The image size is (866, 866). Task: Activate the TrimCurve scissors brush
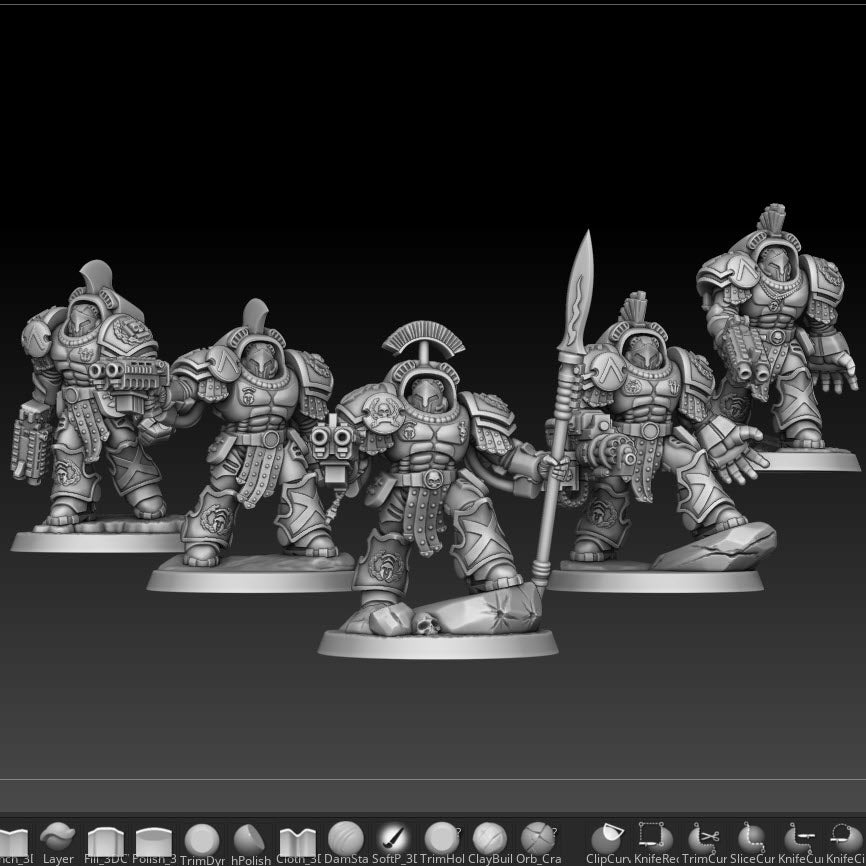704,839
